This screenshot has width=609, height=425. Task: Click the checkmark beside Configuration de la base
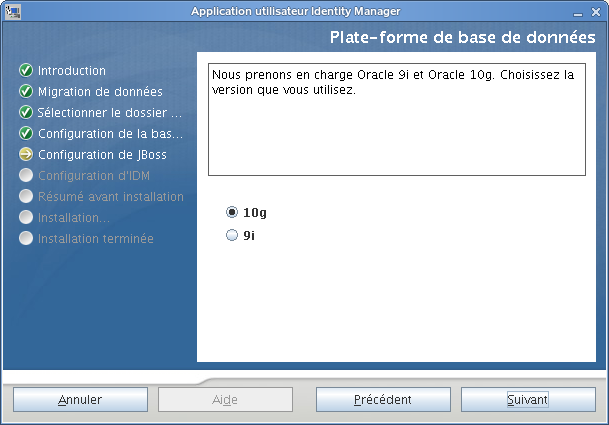pyautogui.click(x=26, y=133)
